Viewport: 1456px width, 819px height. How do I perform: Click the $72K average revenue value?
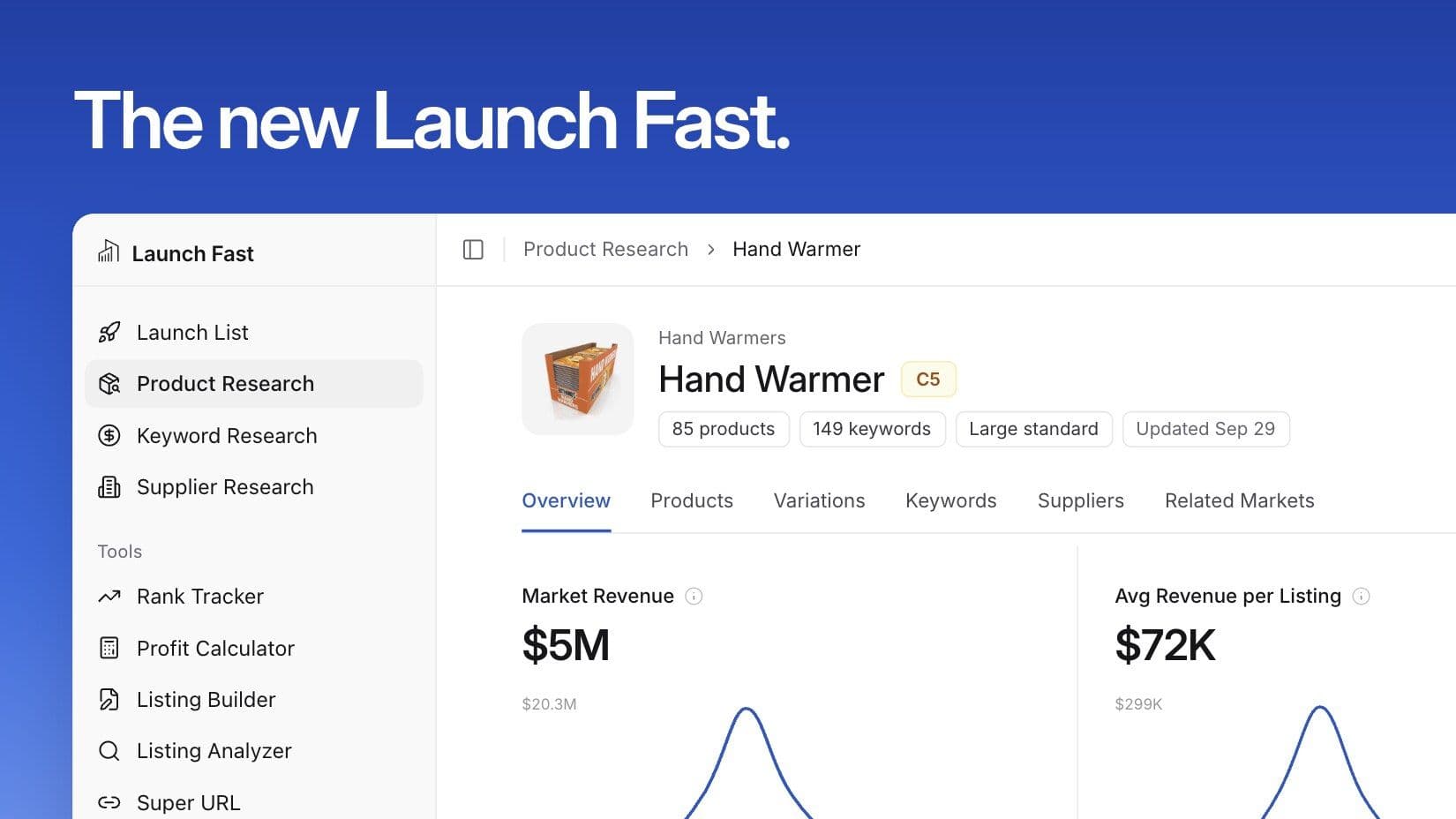pyautogui.click(x=1165, y=645)
